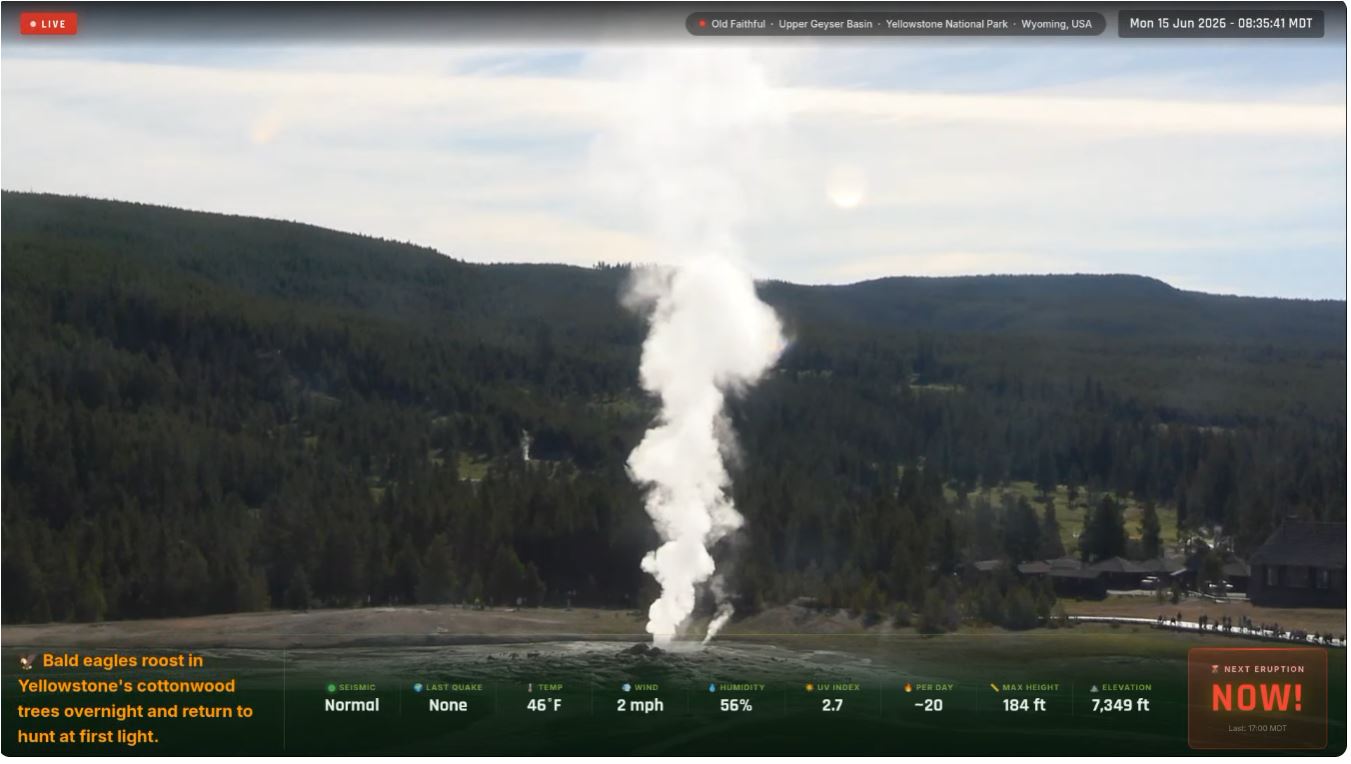Image resolution: width=1351 pixels, height=764 pixels.
Task: Click the max height value "184 ft"
Action: 1024,705
